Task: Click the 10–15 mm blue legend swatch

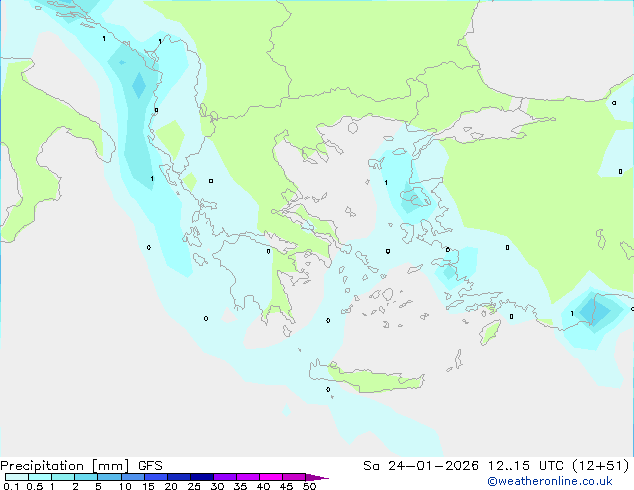Action: pos(132,477)
